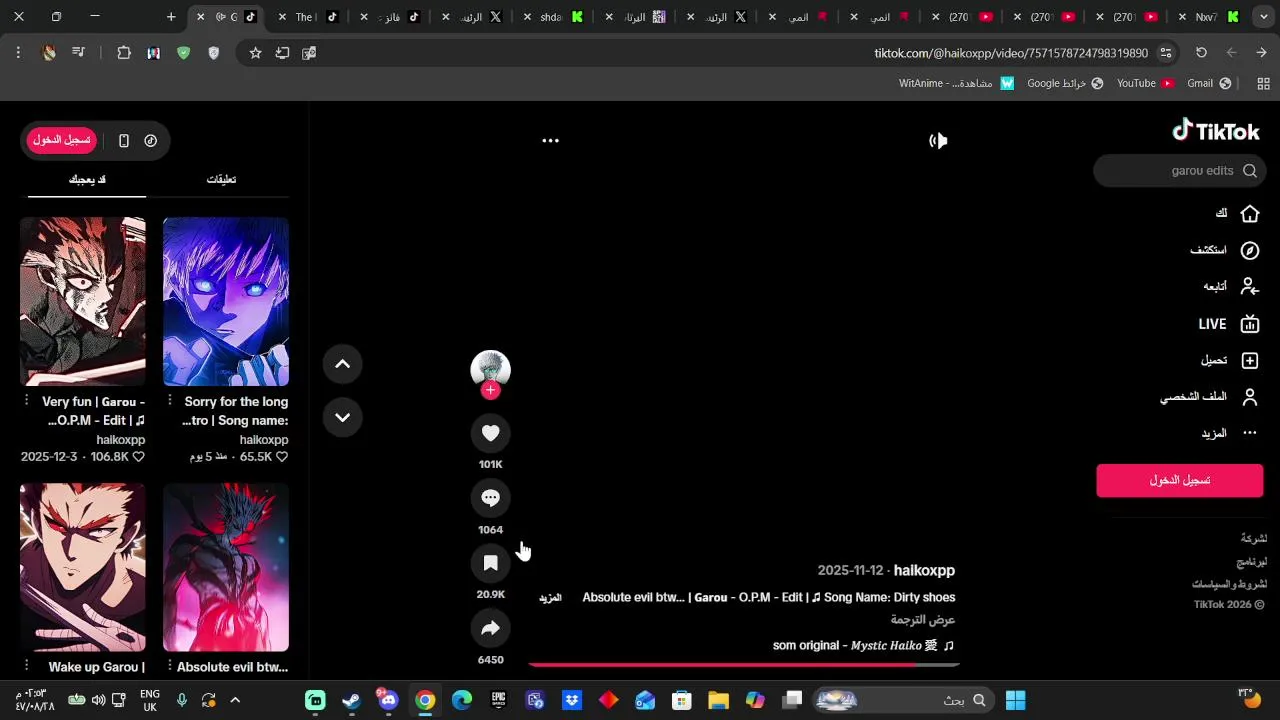Open the round coin icon next to login
The height and width of the screenshot is (720, 1280).
point(150,141)
